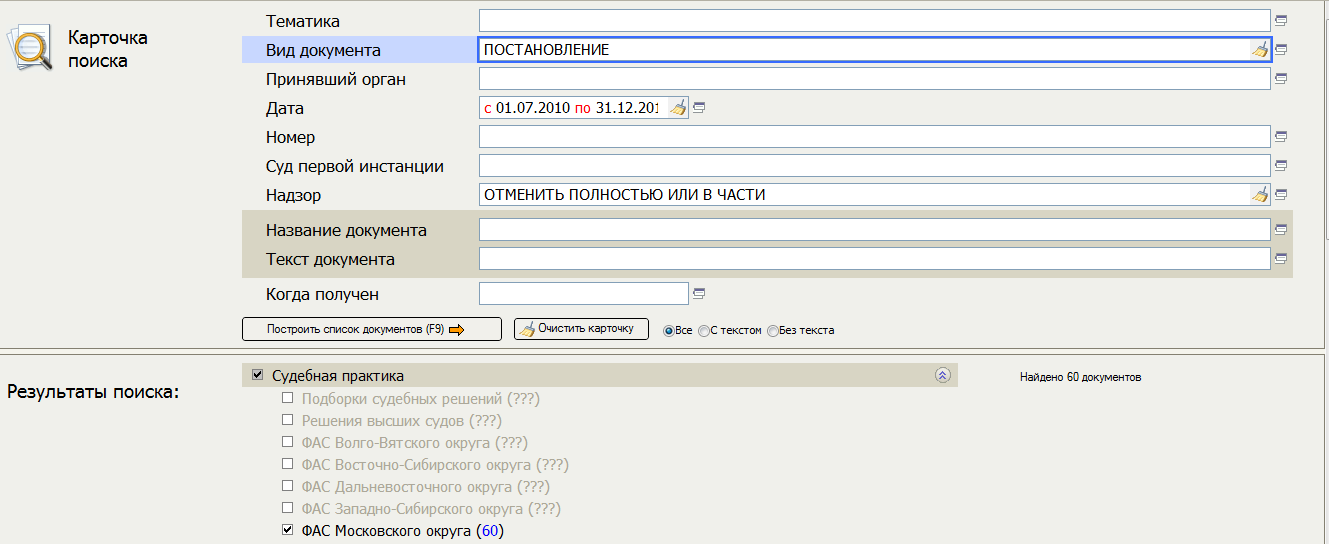Collapse the Судебная практика section
1329x544 pixels.
click(941, 375)
